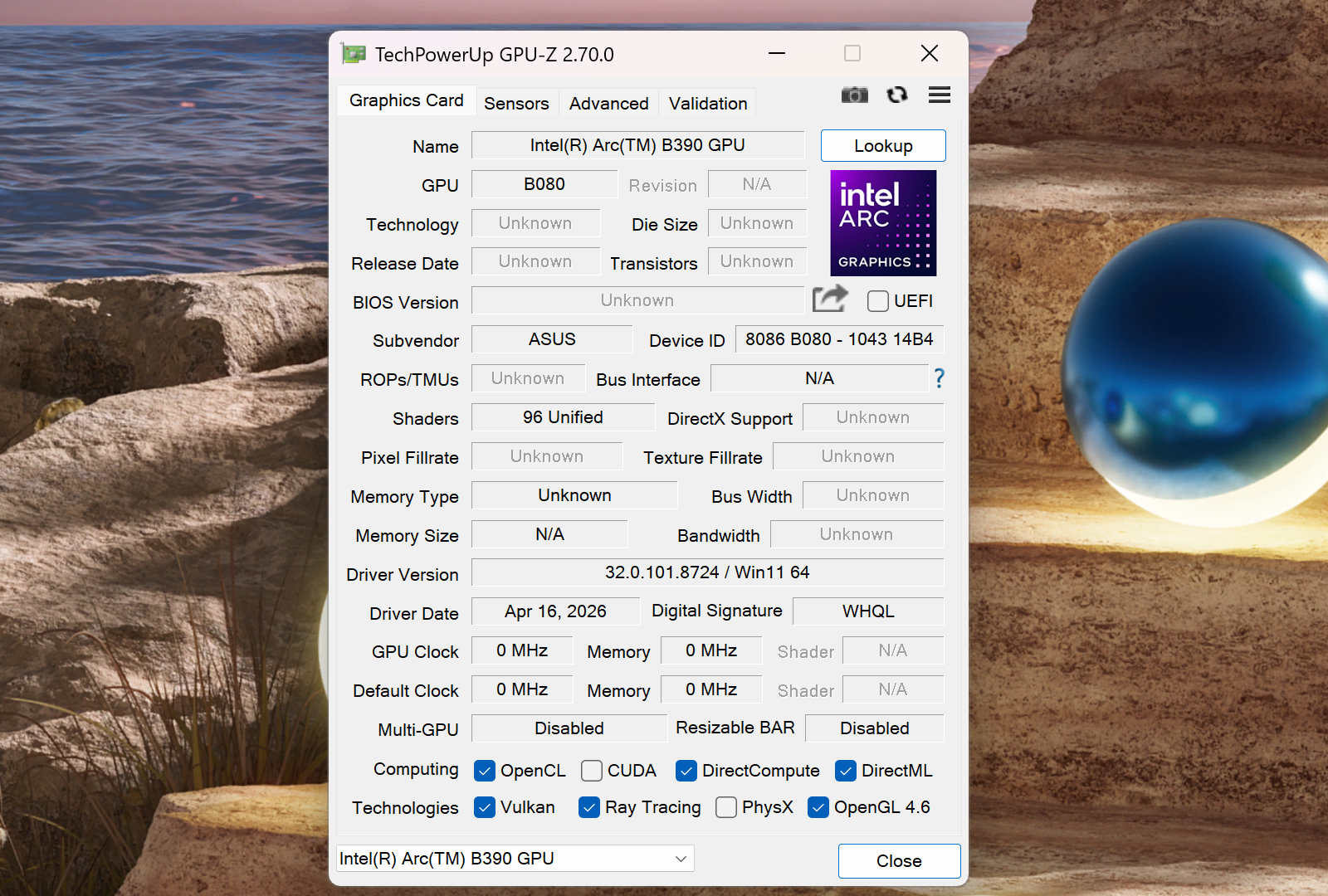Screen dimensions: 1328x896
Task: Click the Lookup button
Action: tap(883, 146)
